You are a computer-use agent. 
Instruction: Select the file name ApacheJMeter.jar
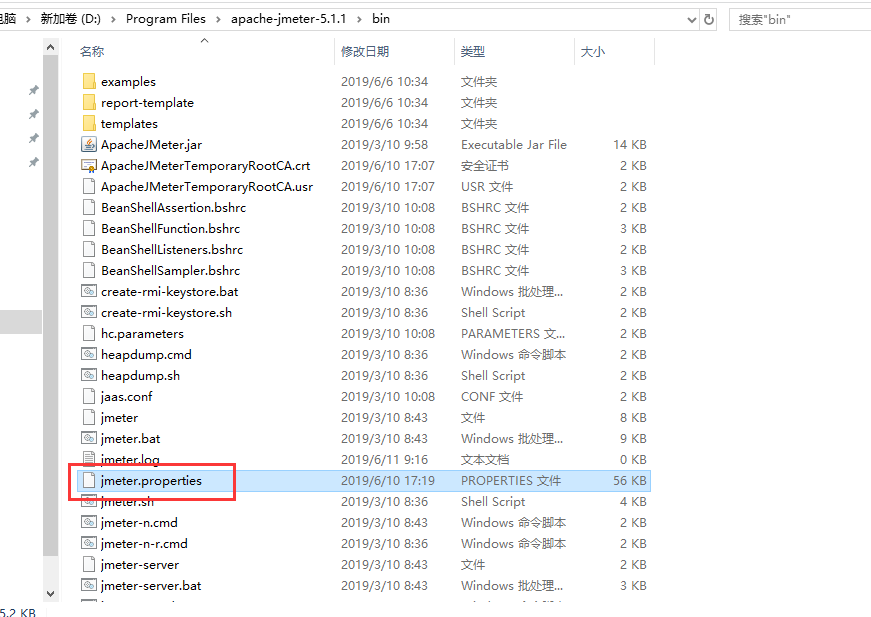(152, 144)
